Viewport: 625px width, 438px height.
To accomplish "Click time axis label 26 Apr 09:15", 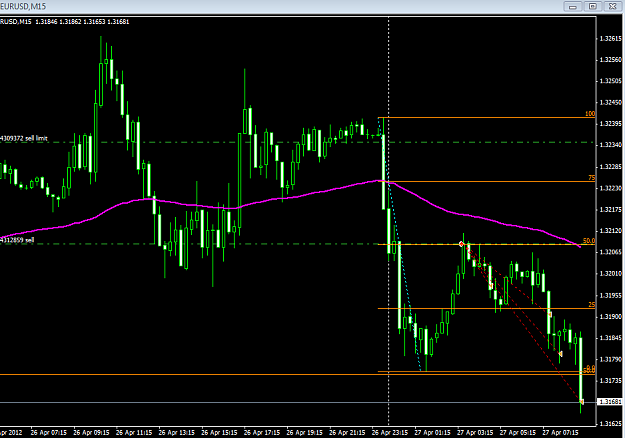I will click(91, 432).
